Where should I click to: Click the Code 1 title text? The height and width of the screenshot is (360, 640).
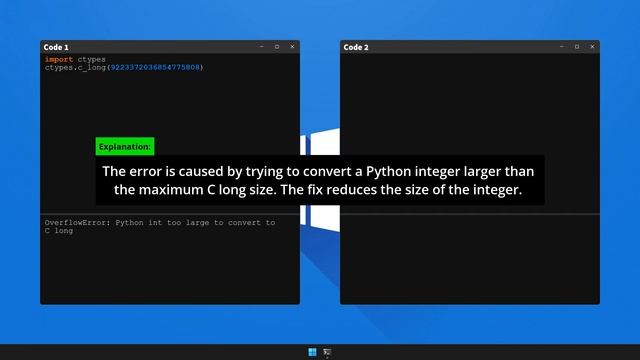tap(56, 47)
